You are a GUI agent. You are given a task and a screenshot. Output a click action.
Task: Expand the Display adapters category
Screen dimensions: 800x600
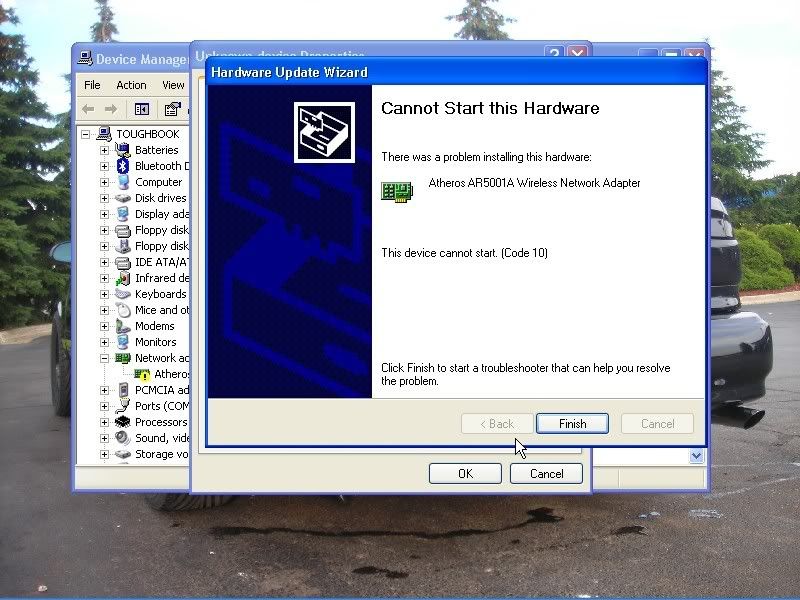104,214
